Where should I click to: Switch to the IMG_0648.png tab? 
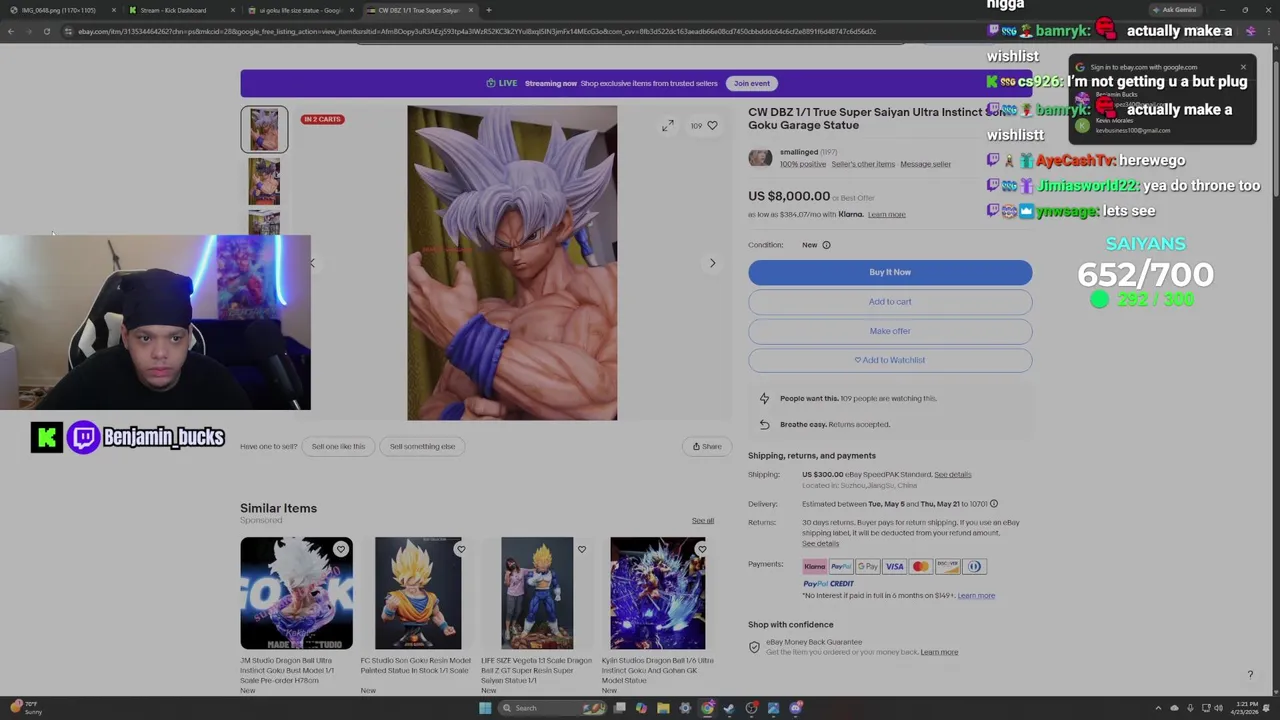coord(61,10)
